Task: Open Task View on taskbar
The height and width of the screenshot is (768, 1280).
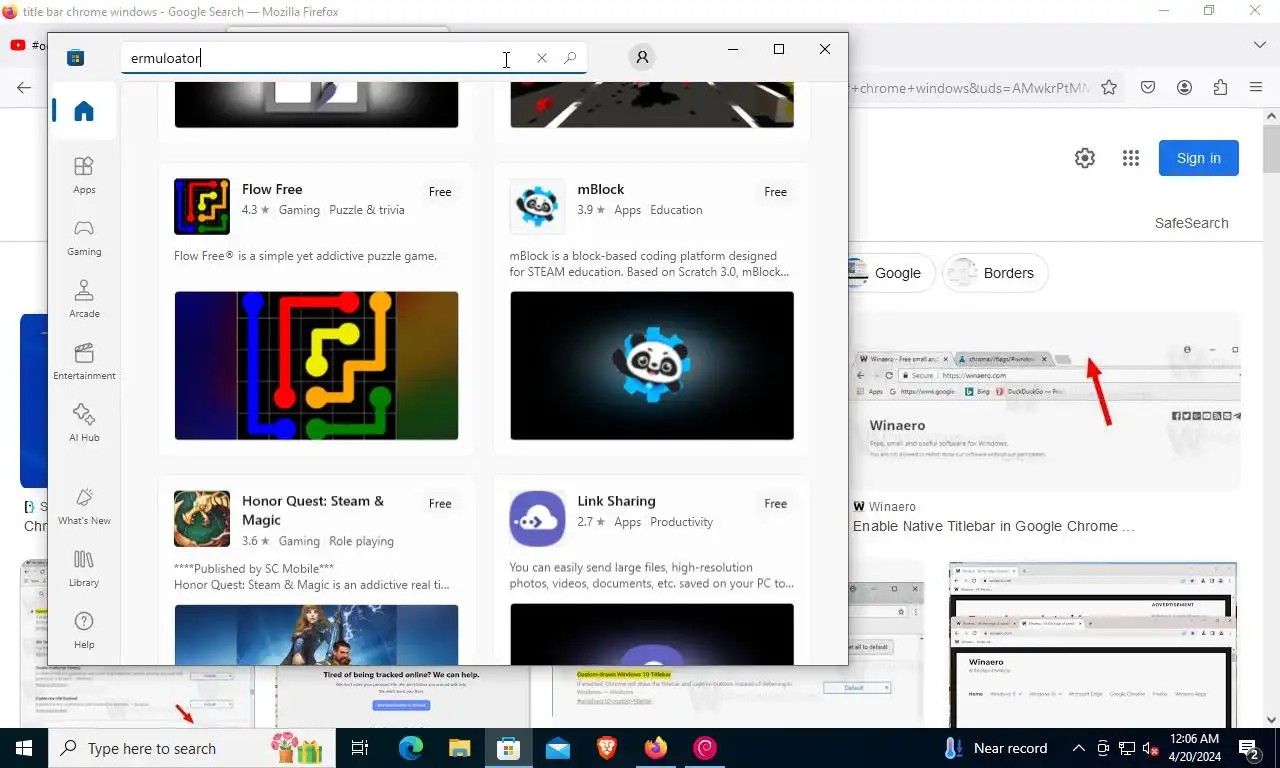Action: click(x=360, y=748)
